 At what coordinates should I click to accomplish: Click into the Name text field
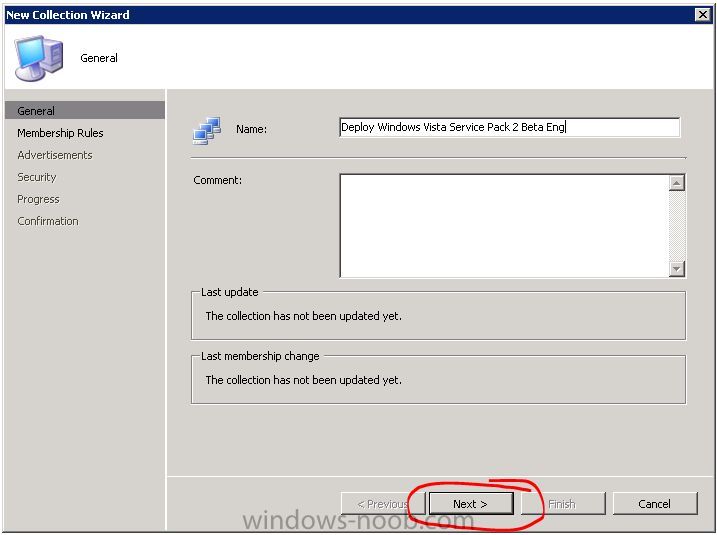pos(510,127)
